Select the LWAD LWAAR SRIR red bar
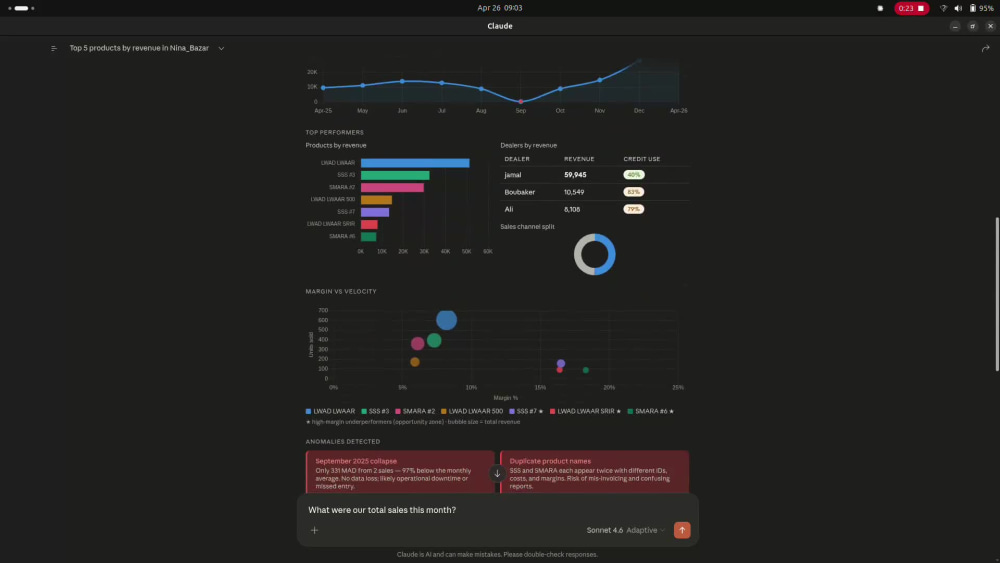1000x563 pixels. click(x=369, y=224)
